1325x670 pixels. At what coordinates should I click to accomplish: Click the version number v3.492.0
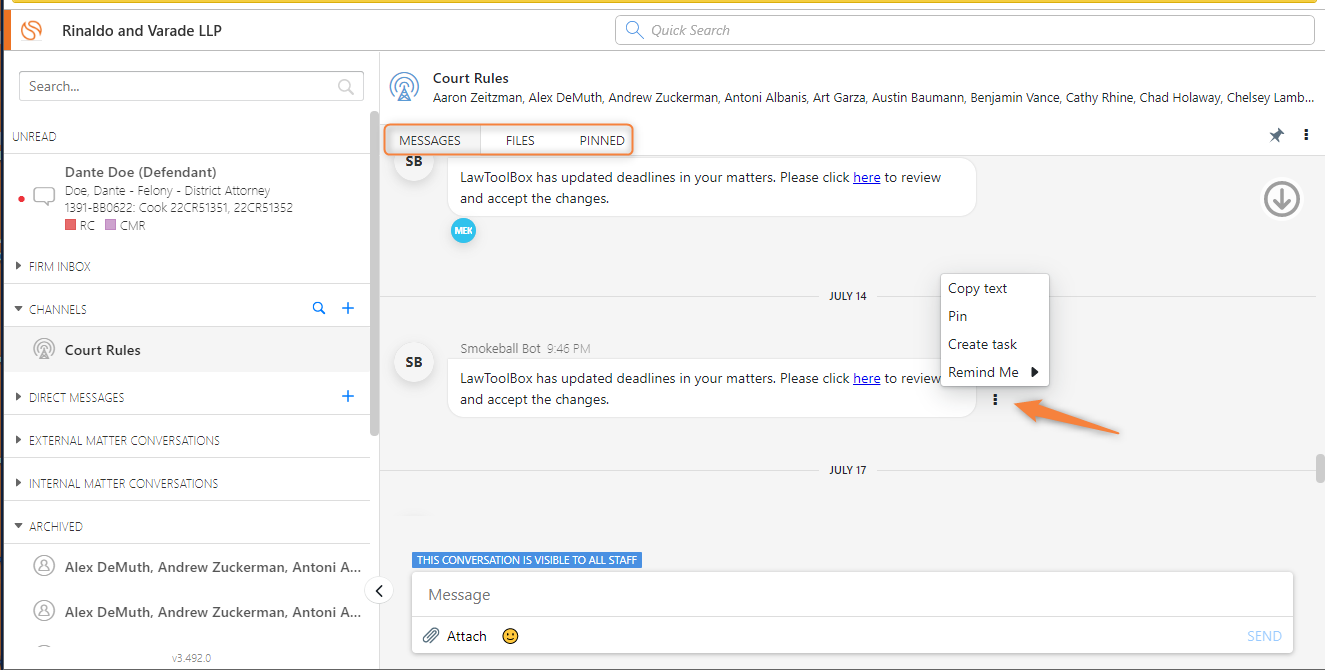191,658
